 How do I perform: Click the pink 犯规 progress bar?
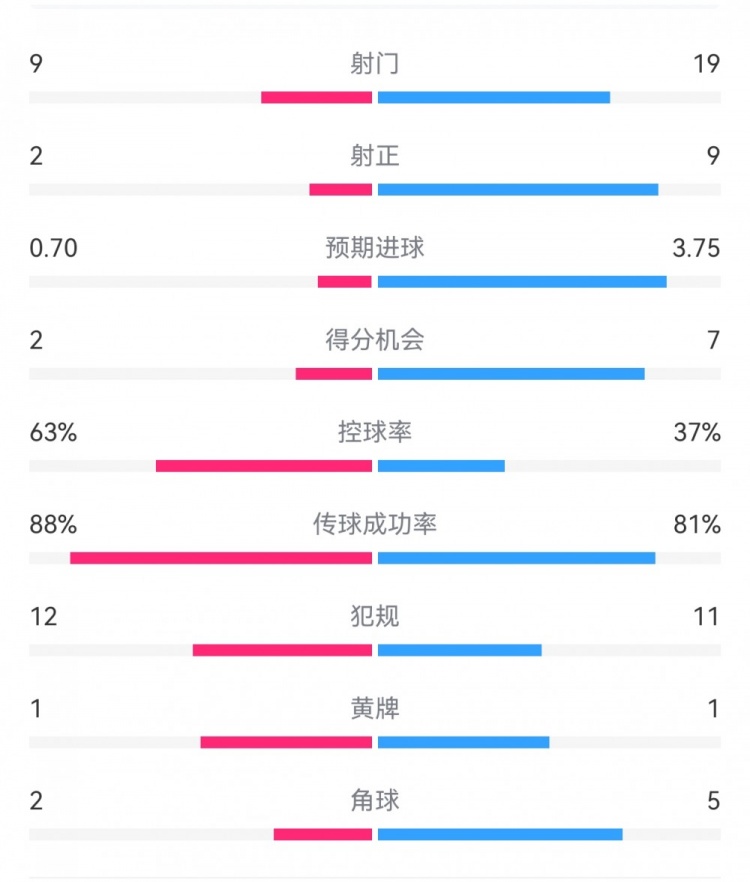point(282,650)
